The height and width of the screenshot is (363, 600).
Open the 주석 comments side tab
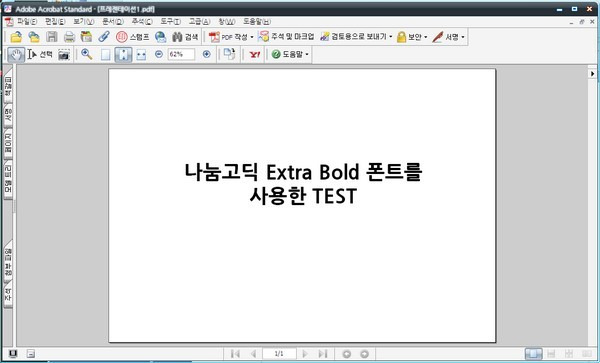pos(8,294)
